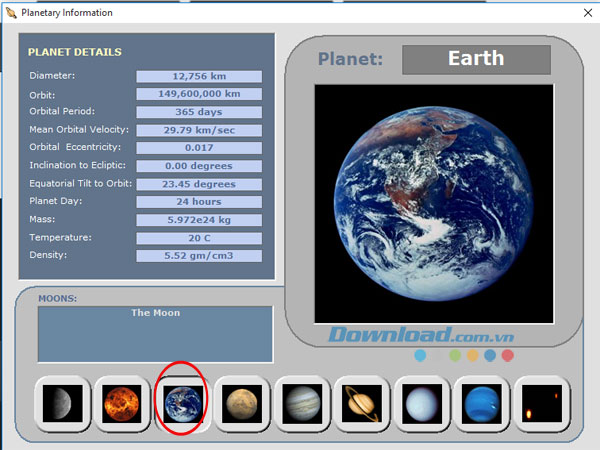Click the Mean Orbital Velocity label
The image size is (600, 450).
(x=79, y=129)
